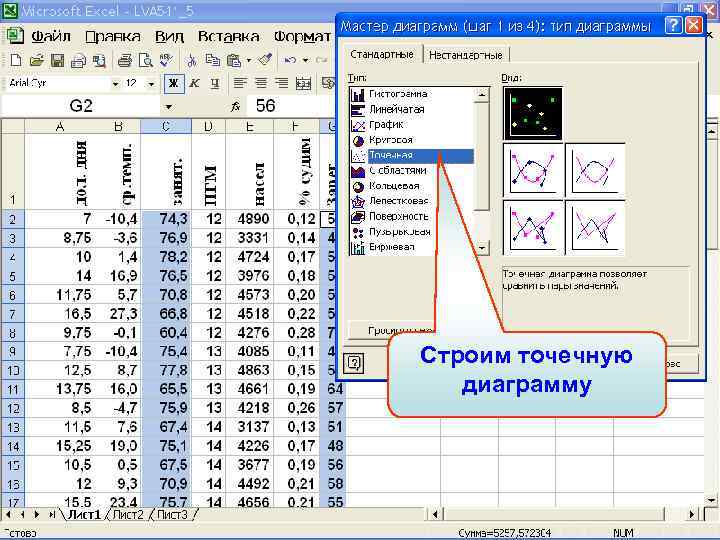The width and height of the screenshot is (720, 540).
Task: Pick the scatter markers-only subtype thumbnail
Action: click(x=533, y=113)
